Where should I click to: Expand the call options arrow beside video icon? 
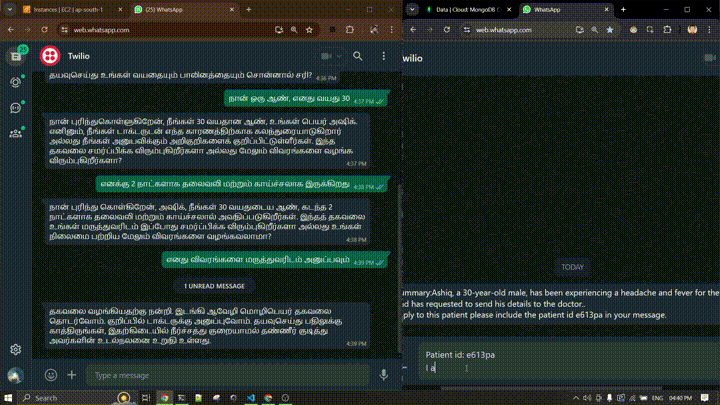click(339, 56)
